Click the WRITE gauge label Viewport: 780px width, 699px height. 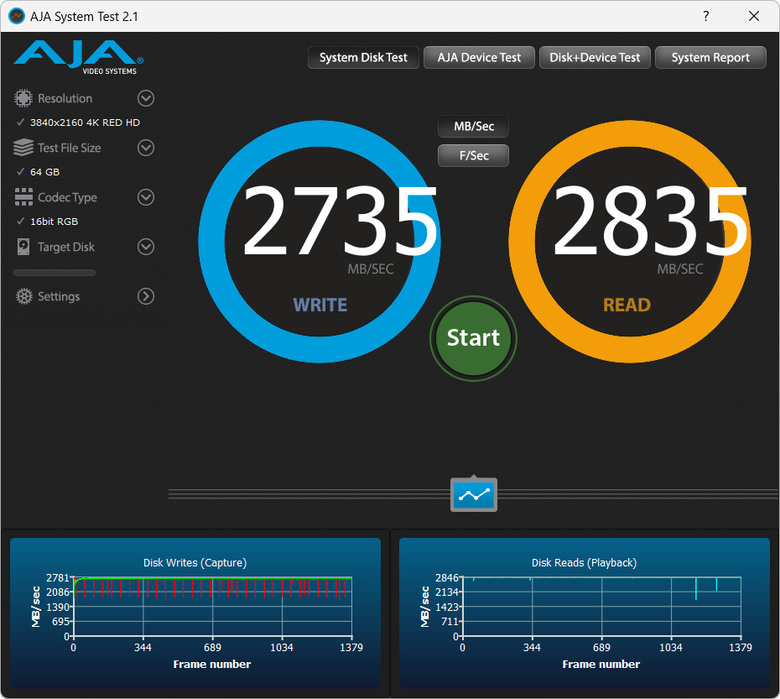pos(320,305)
